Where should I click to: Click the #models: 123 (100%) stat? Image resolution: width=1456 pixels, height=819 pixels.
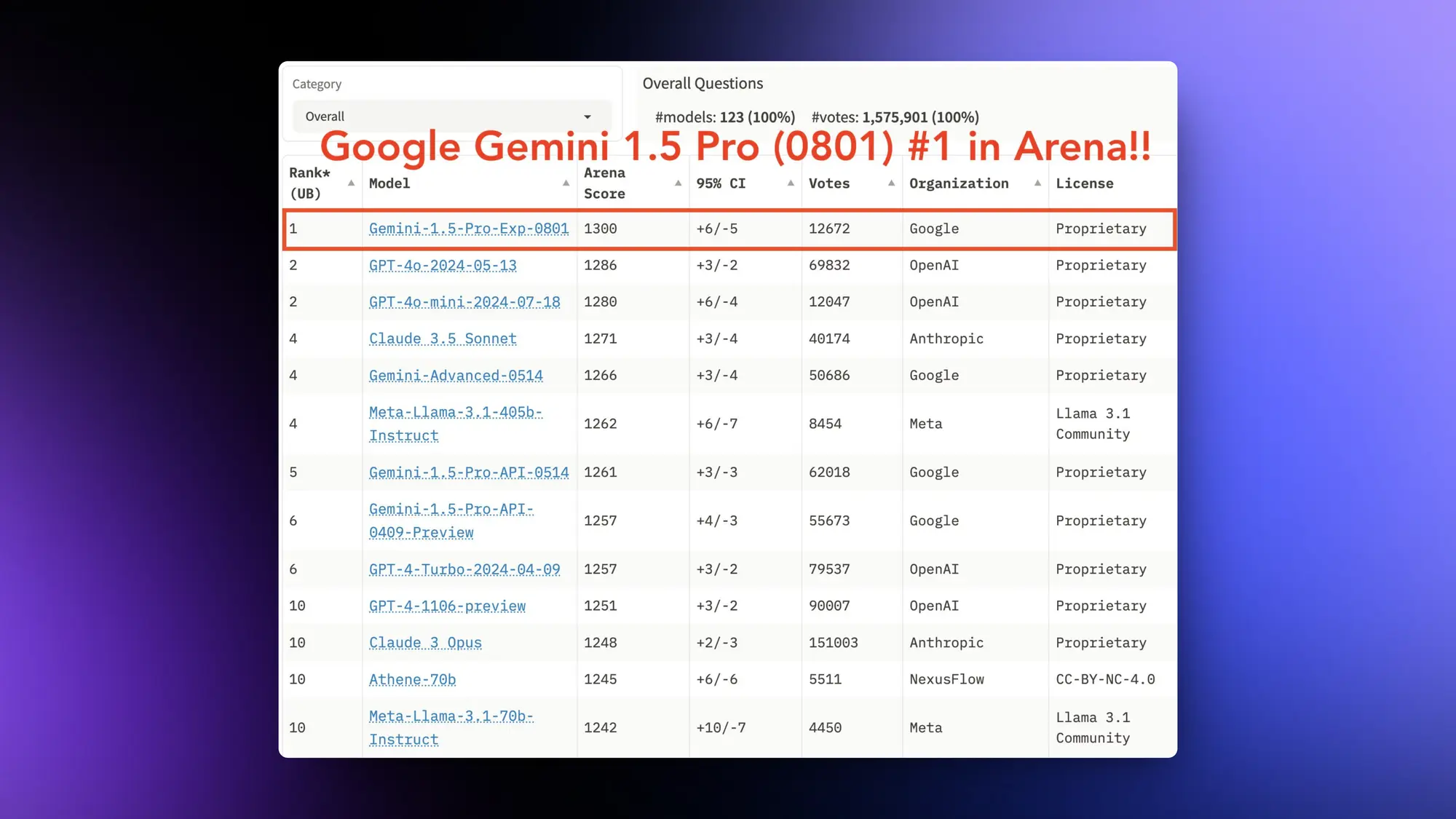(x=724, y=117)
